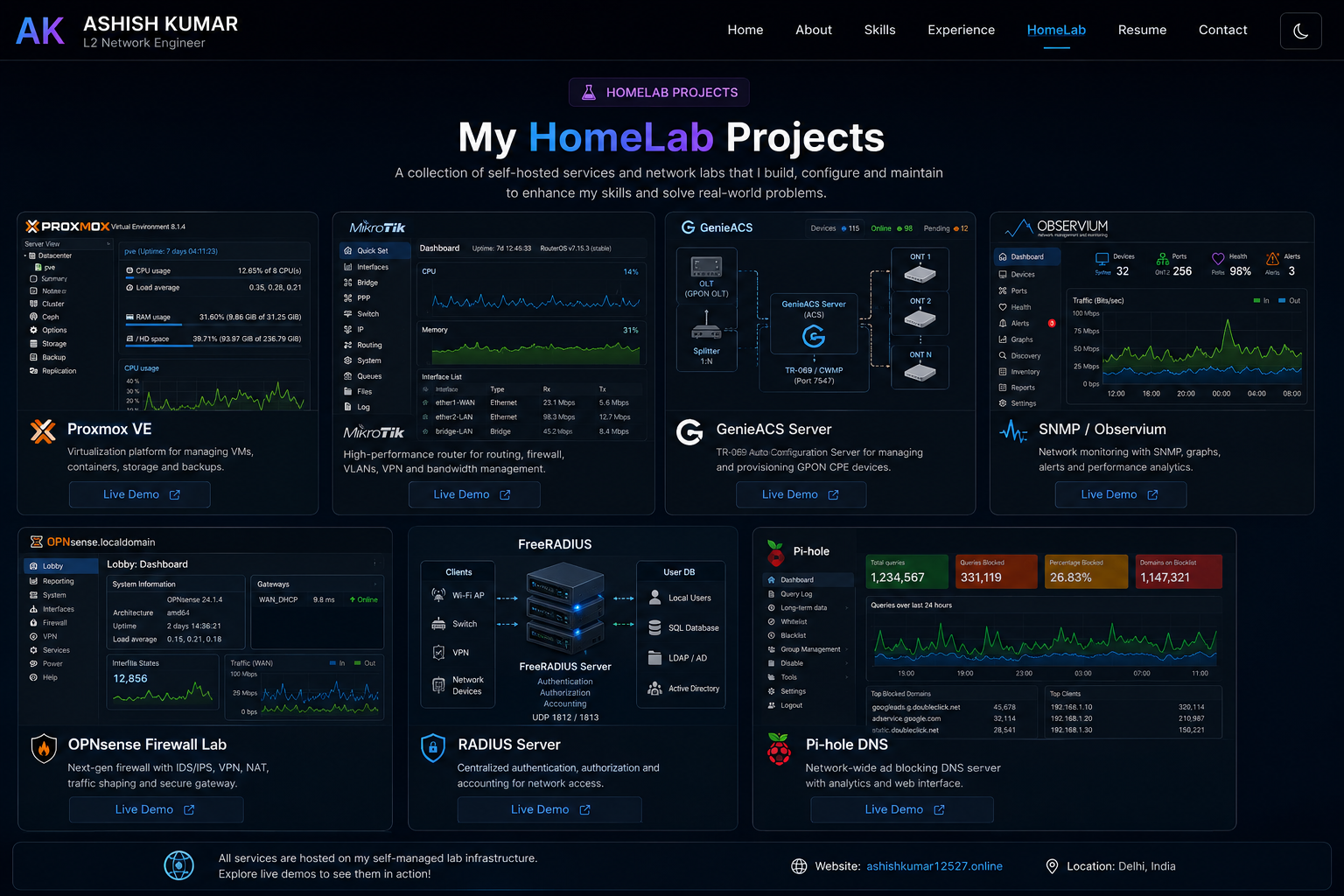Open OPNsense Firewall Lab Live Demo
Image resolution: width=1344 pixels, height=896 pixels.
pos(156,809)
